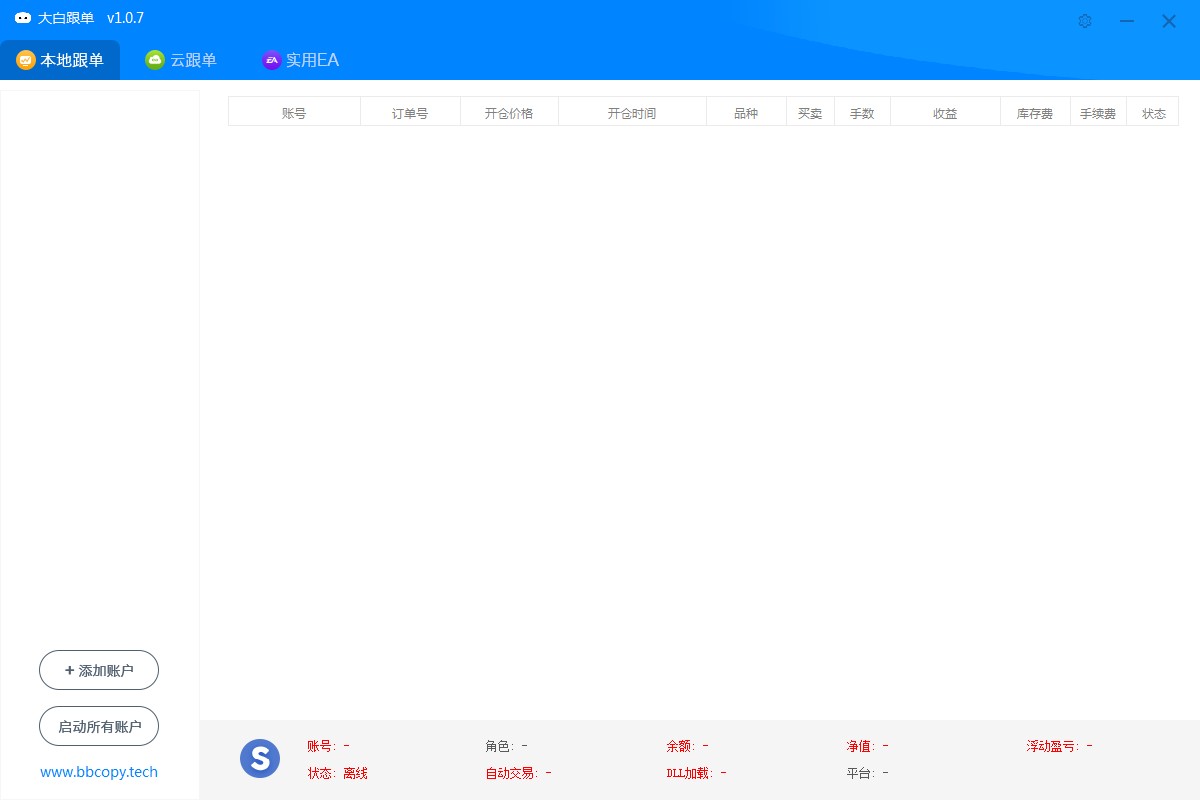This screenshot has width=1200, height=800.
Task: Click the blue S logo in status bar
Action: [x=260, y=759]
